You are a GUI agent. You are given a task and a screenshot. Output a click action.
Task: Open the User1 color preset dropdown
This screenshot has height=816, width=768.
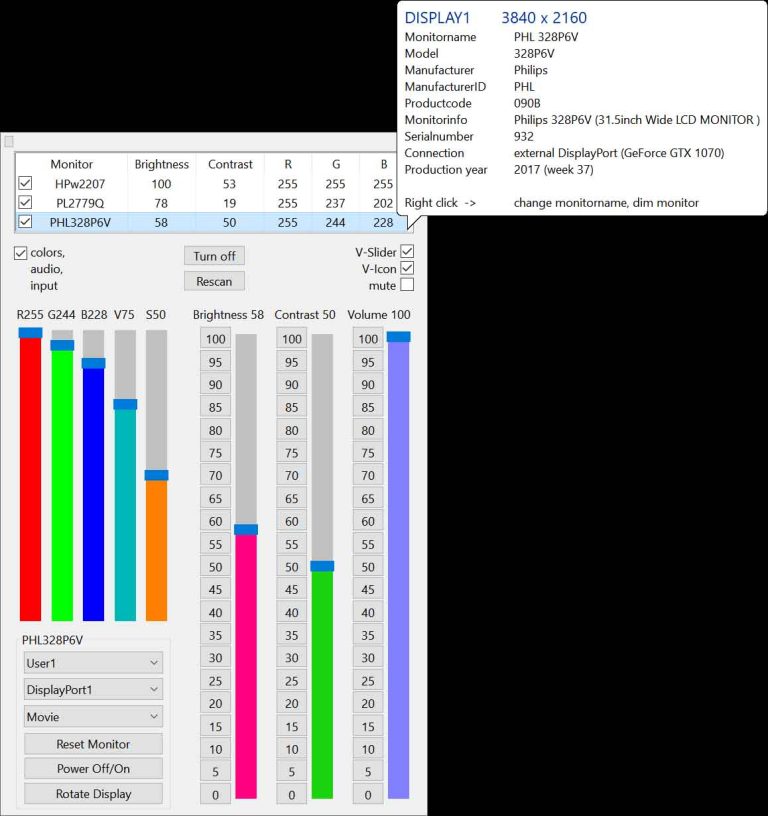click(93, 663)
